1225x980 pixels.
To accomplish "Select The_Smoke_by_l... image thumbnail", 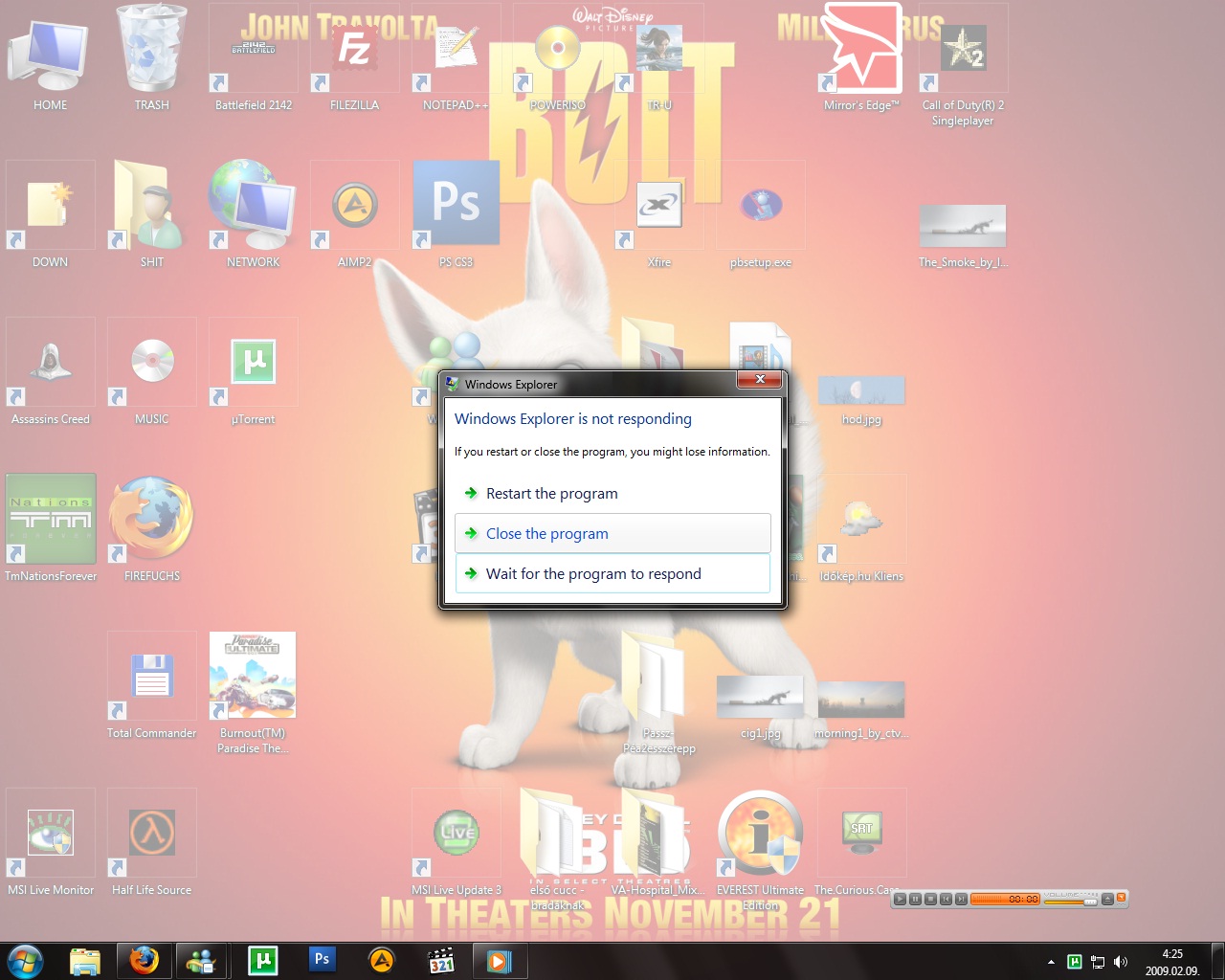I will click(963, 234).
